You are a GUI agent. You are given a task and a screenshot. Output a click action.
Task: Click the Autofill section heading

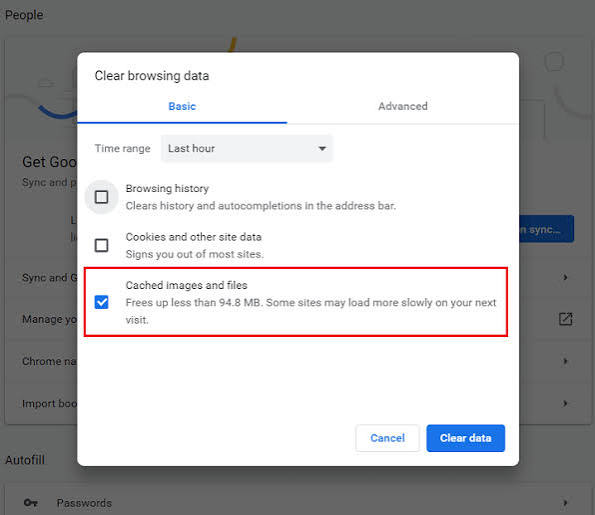pos(25,460)
